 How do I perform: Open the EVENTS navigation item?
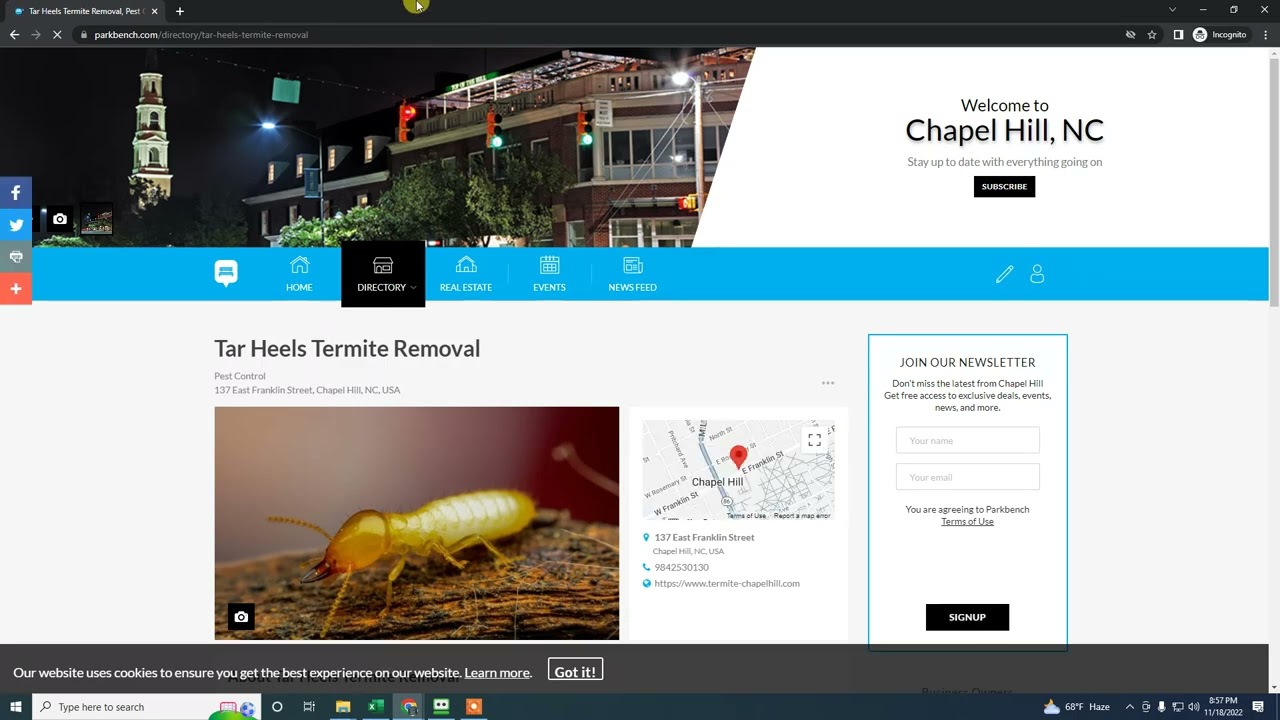pyautogui.click(x=549, y=274)
